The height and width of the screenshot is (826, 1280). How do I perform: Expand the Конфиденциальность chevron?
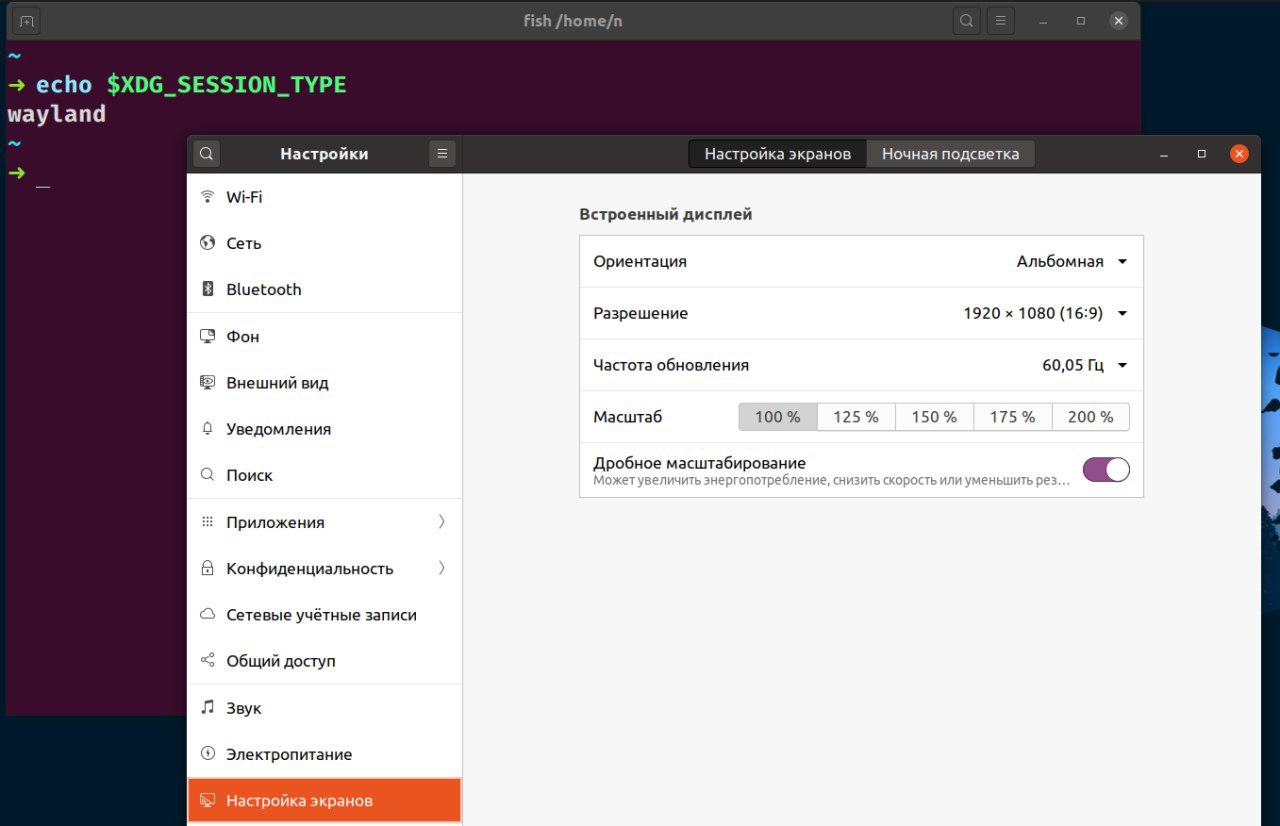(x=442, y=568)
